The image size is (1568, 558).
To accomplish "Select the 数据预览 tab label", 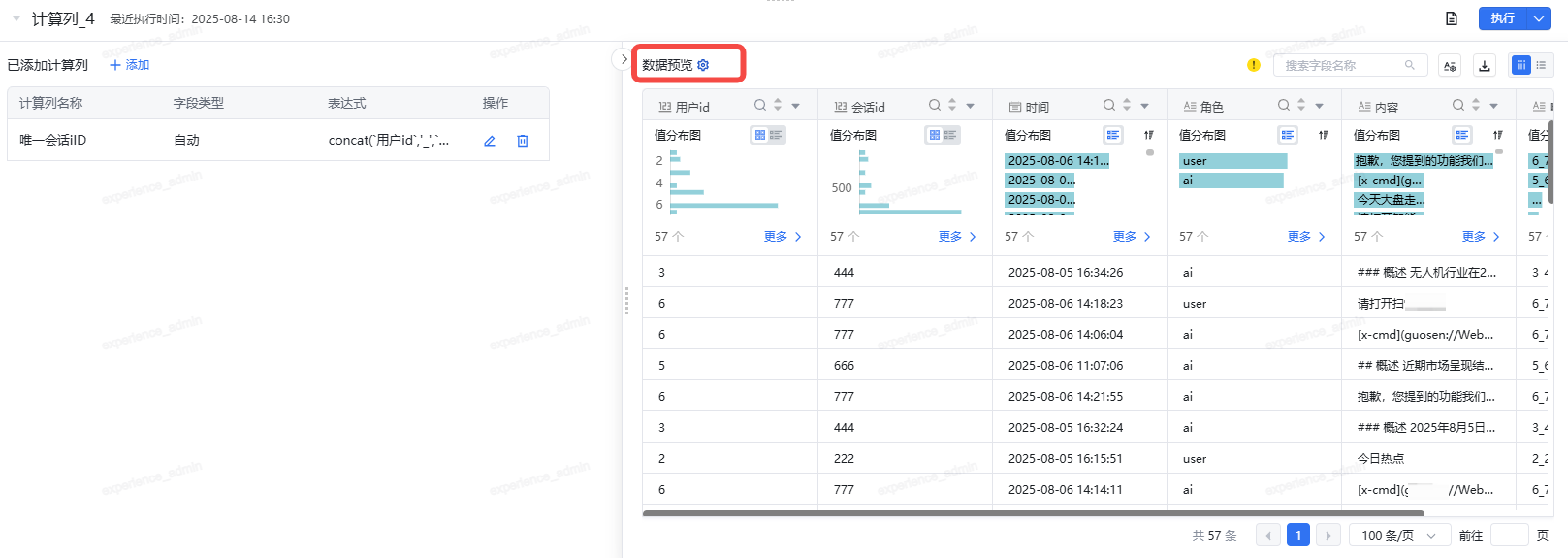I will (x=667, y=65).
